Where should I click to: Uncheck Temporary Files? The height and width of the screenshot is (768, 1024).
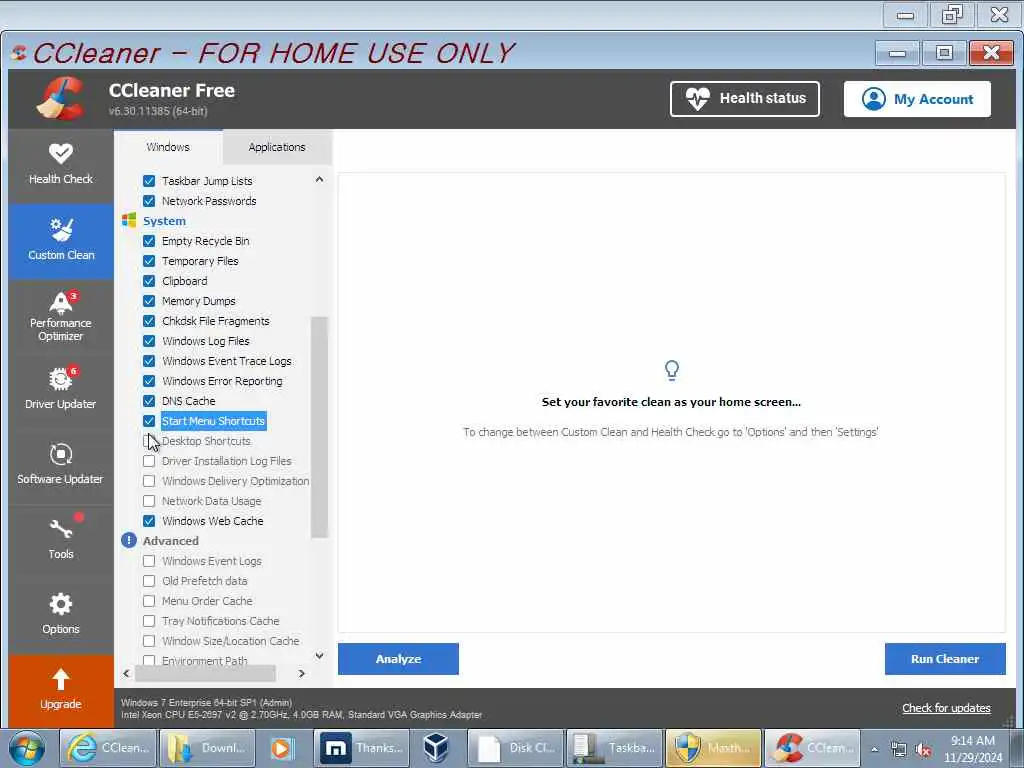149,261
